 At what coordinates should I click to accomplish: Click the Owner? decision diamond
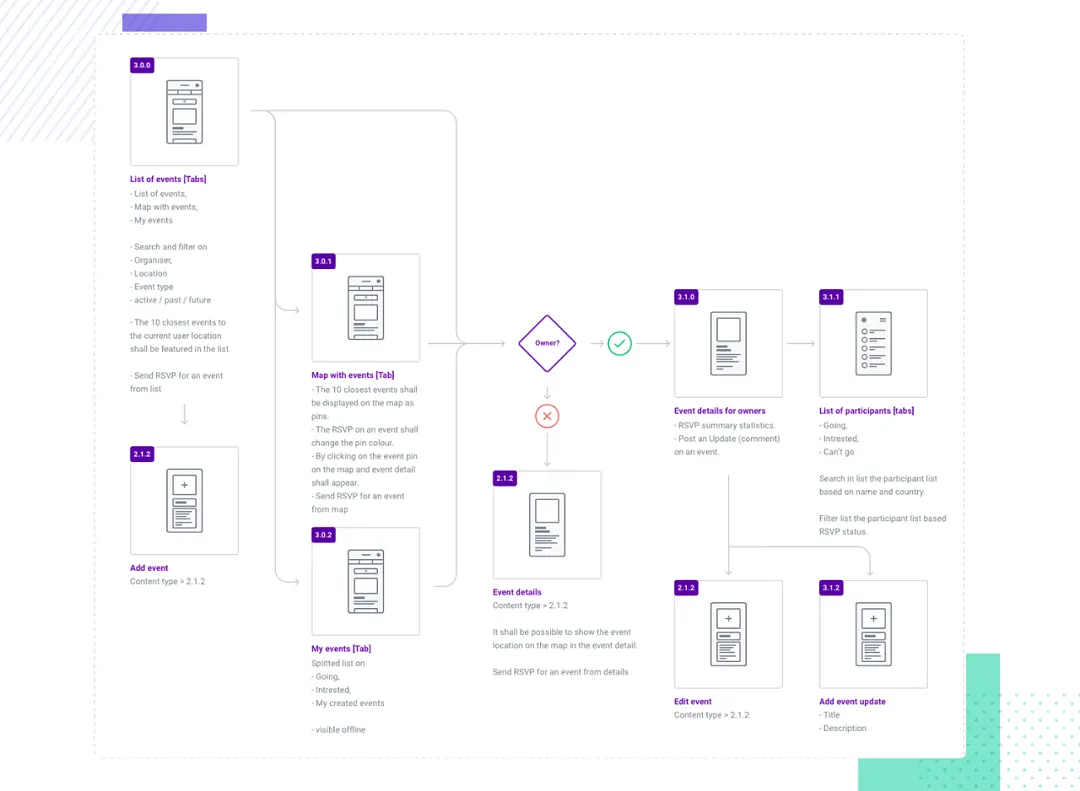click(x=547, y=343)
